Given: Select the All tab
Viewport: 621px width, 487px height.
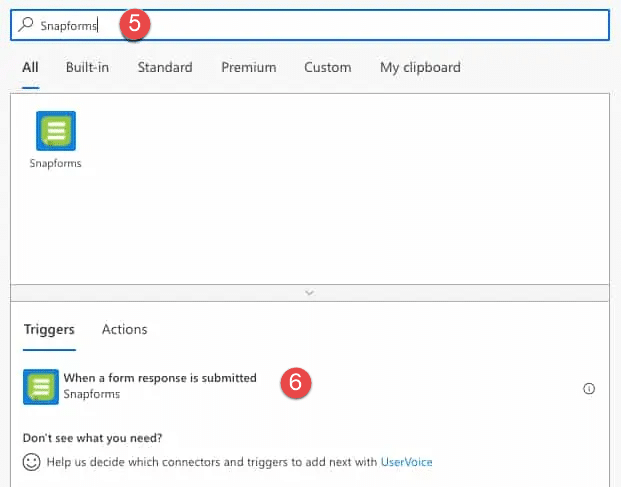Looking at the screenshot, I should point(30,67).
